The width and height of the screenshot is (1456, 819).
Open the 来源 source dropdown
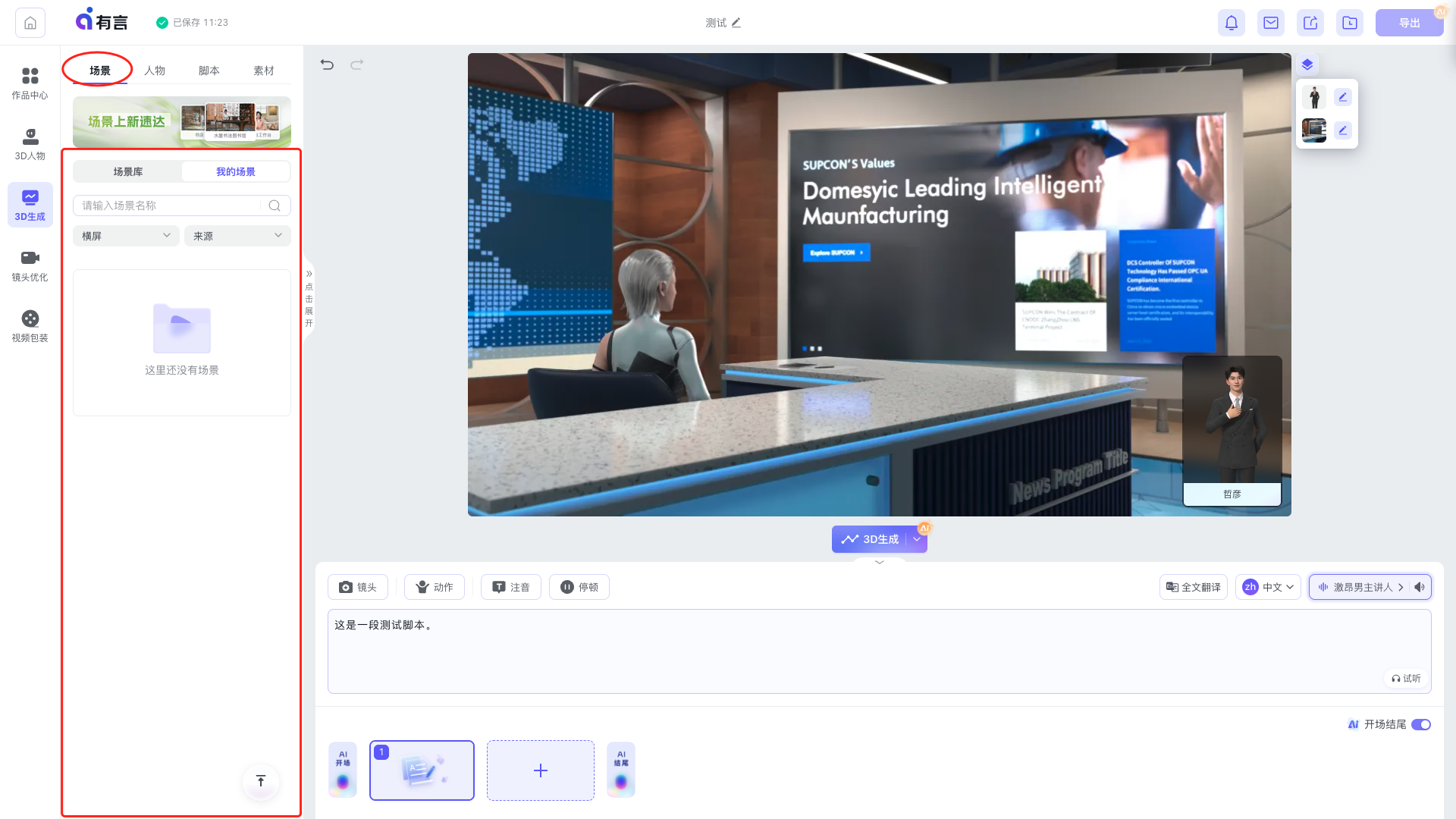point(237,236)
